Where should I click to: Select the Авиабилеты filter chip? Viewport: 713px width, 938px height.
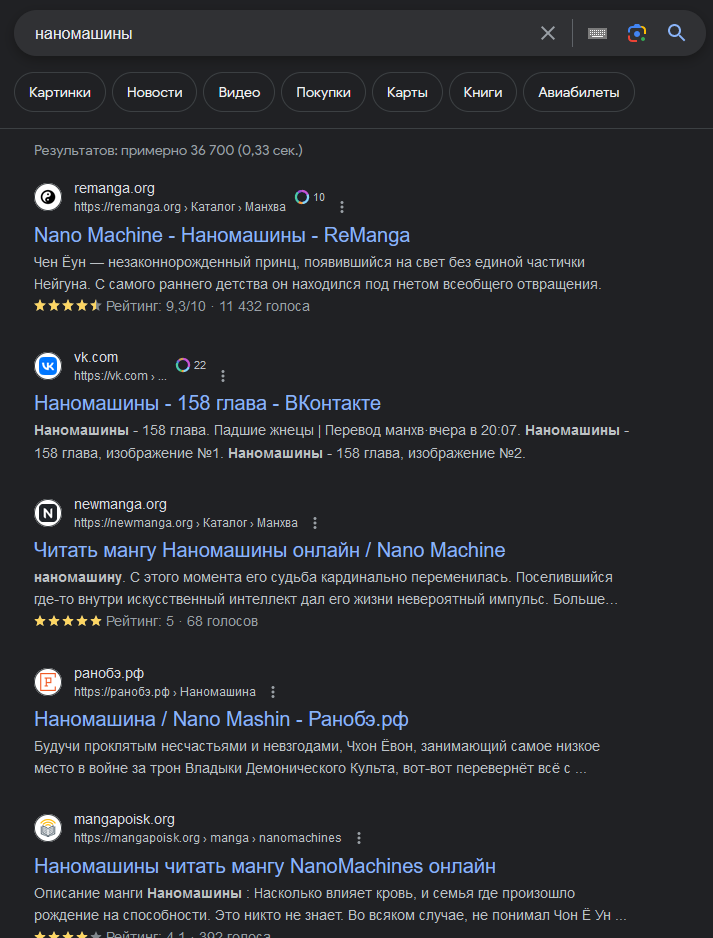click(x=579, y=92)
